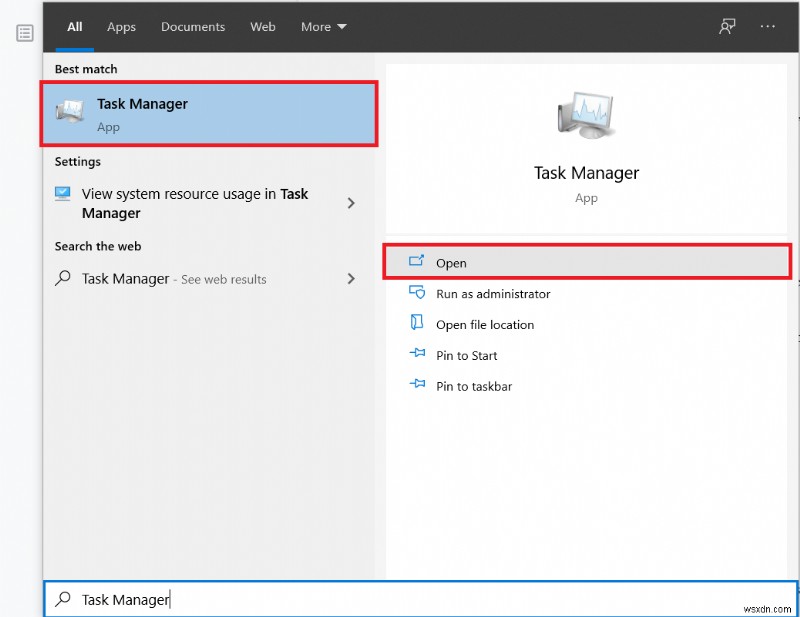
Task: Expand the web results chevron for Task Manager
Action: pos(351,279)
